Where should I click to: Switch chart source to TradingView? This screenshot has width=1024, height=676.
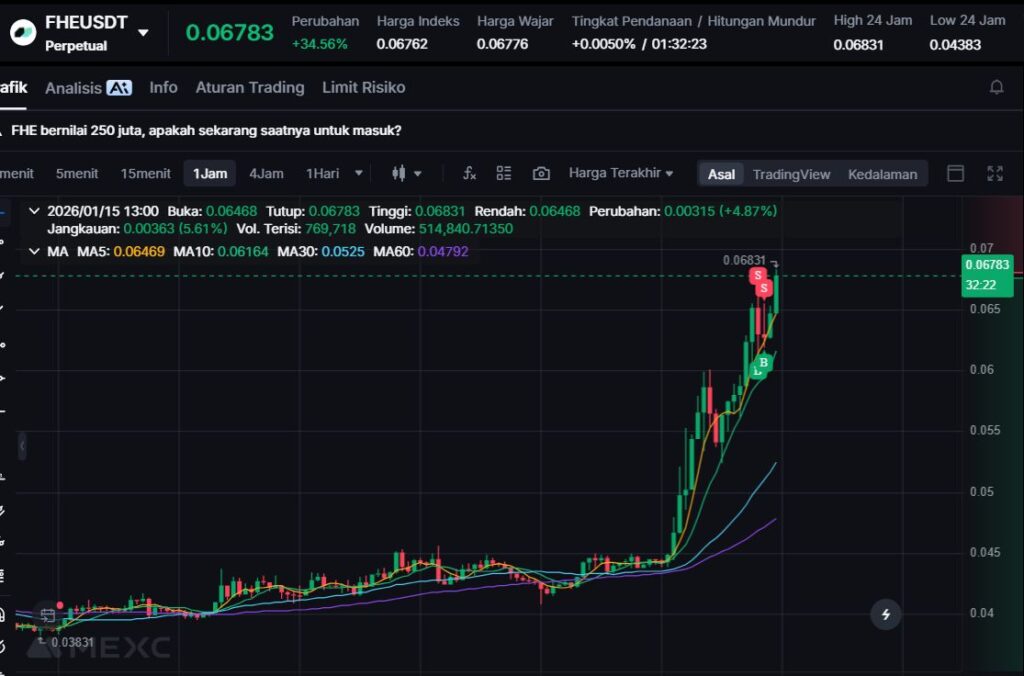(x=791, y=174)
